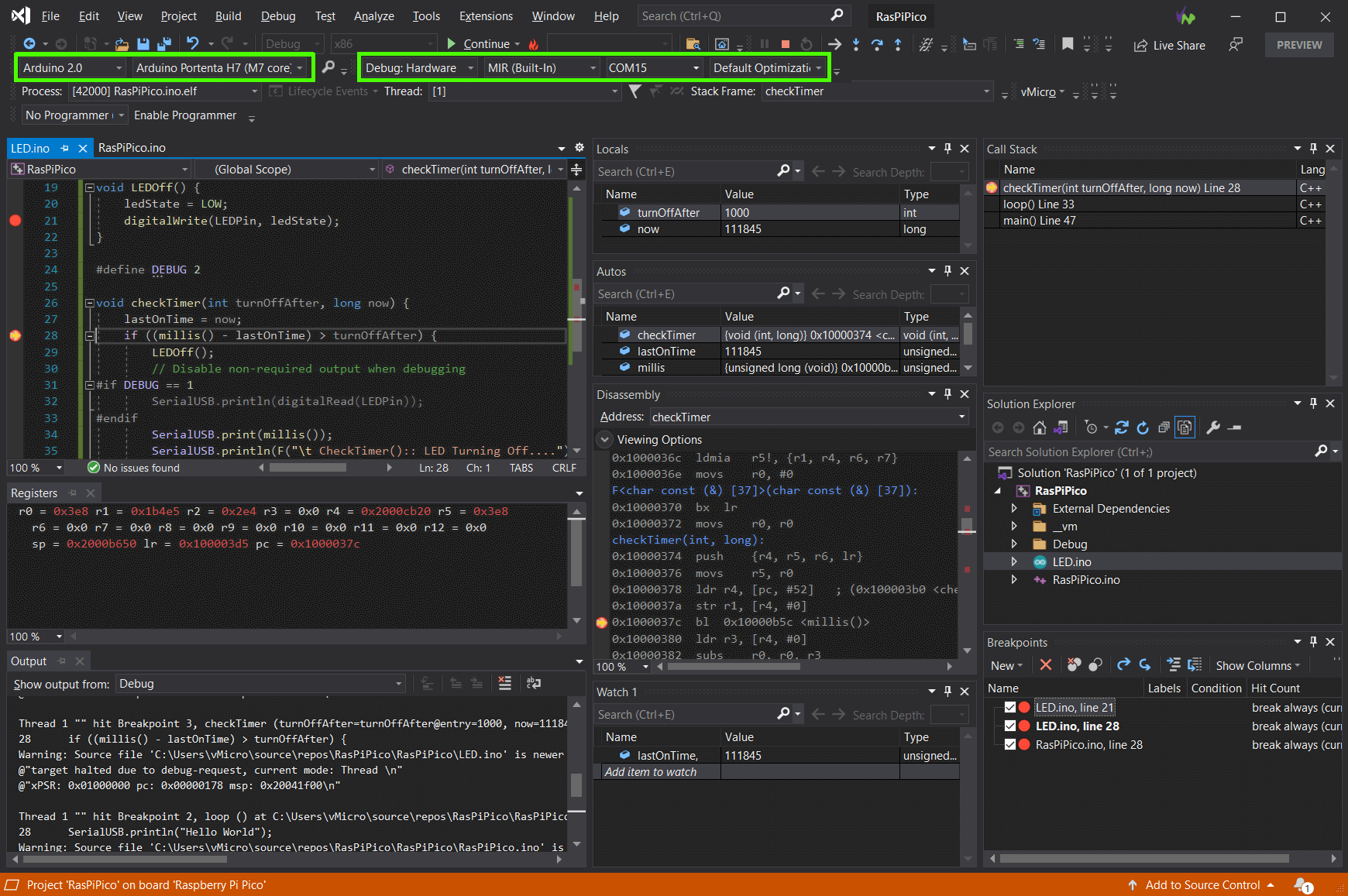1348x896 pixels.
Task: Open the Debug: Hardware dropdown
Action: pyautogui.click(x=419, y=67)
